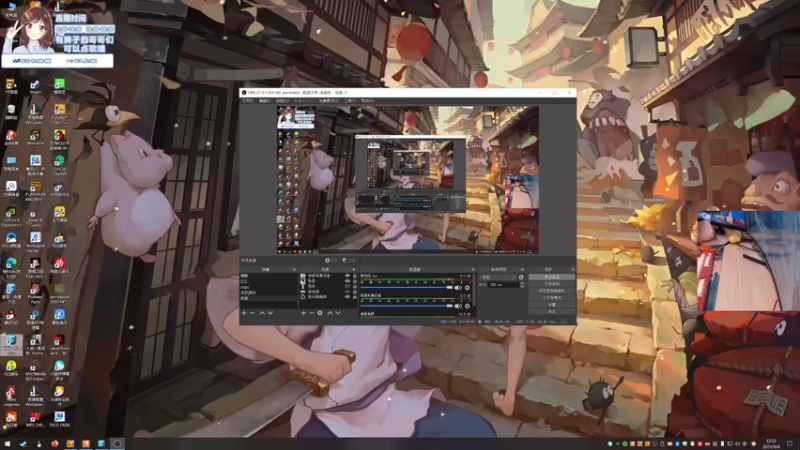This screenshot has height=450, width=800.
Task: Open the 编辑 (Edit) menu in OBS
Action: pyautogui.click(x=265, y=101)
